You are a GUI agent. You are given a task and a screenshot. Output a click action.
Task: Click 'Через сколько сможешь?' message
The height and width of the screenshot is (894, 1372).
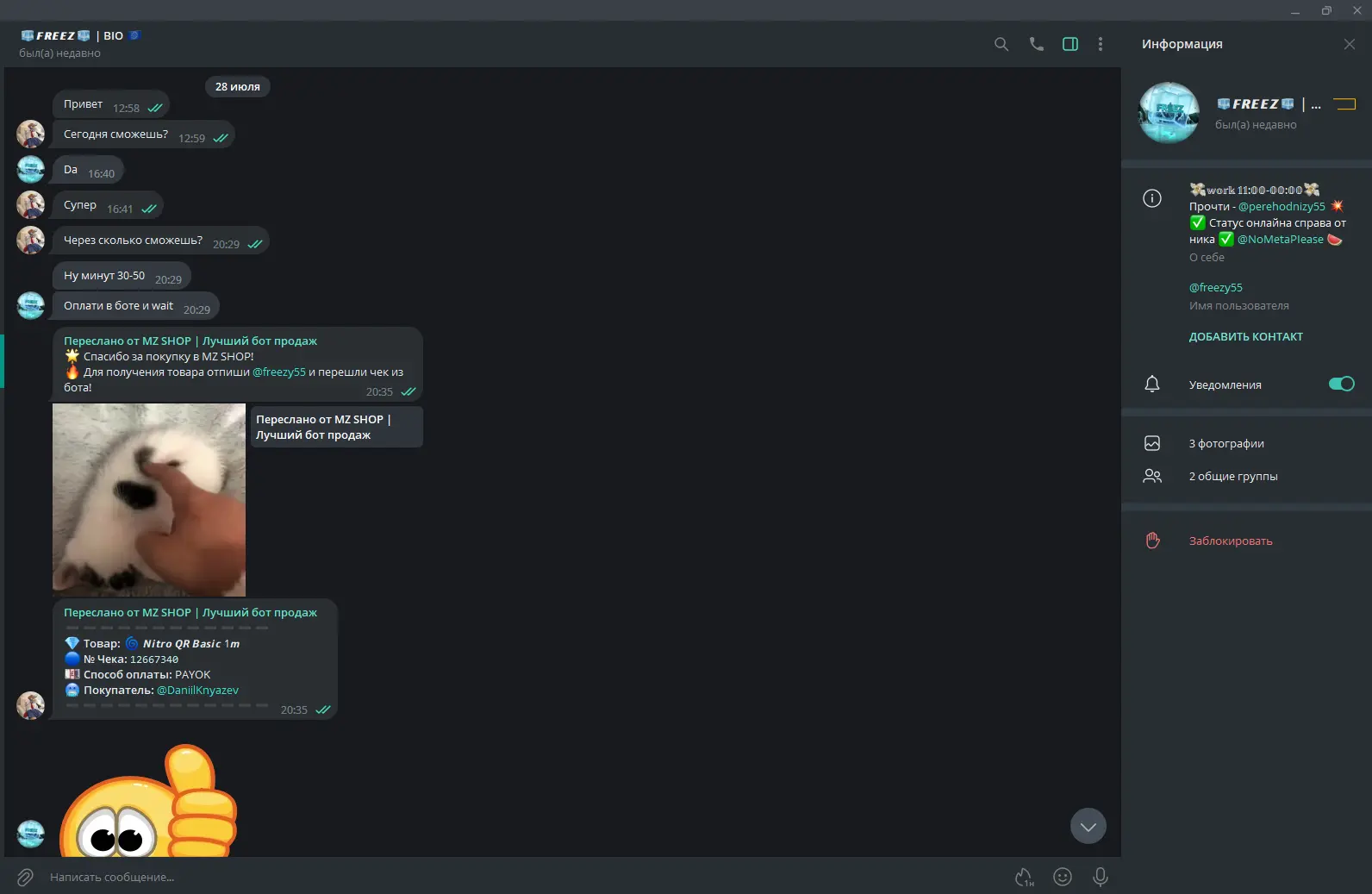pyautogui.click(x=161, y=241)
